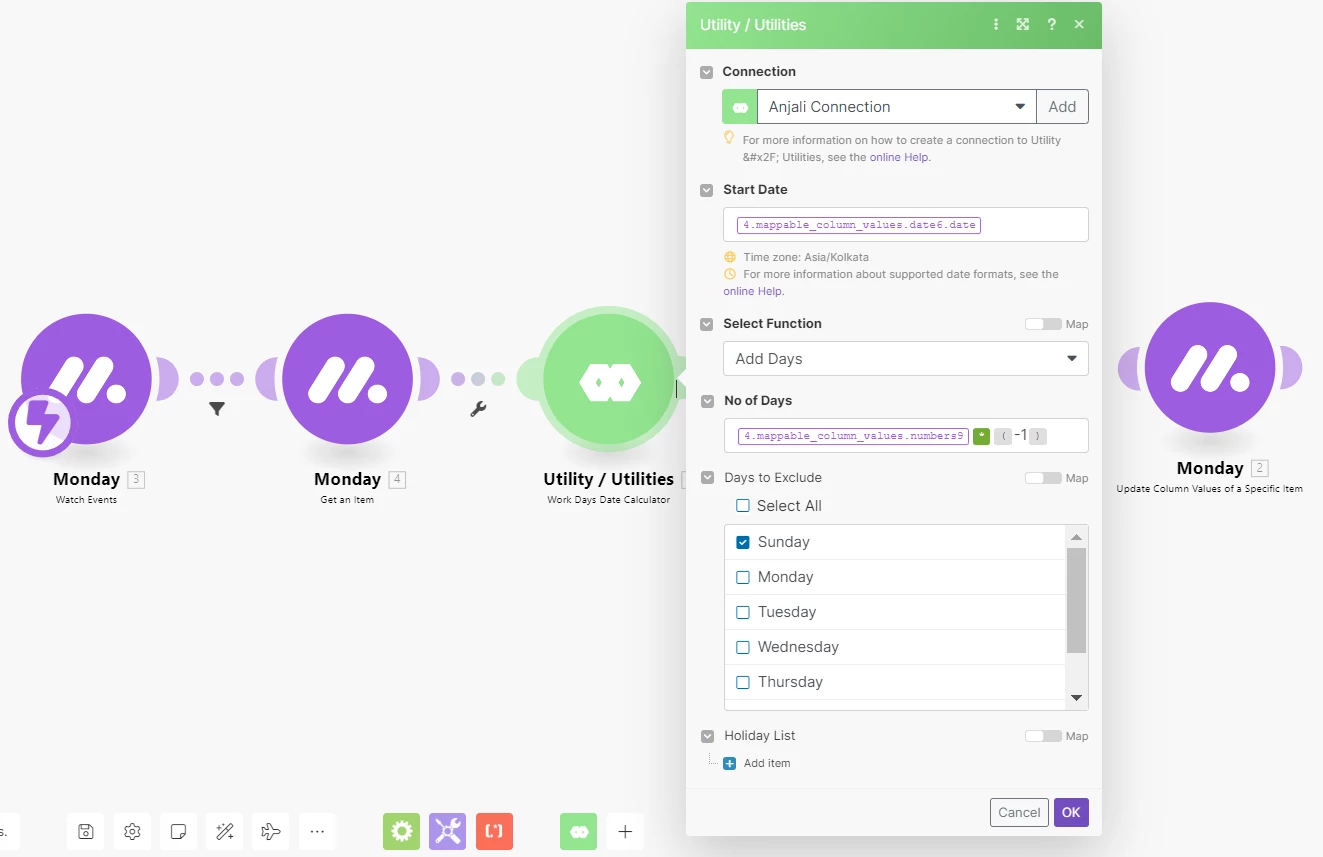The image size is (1323, 857).
Task: Uncheck the Sunday checkbox
Action: (743, 542)
